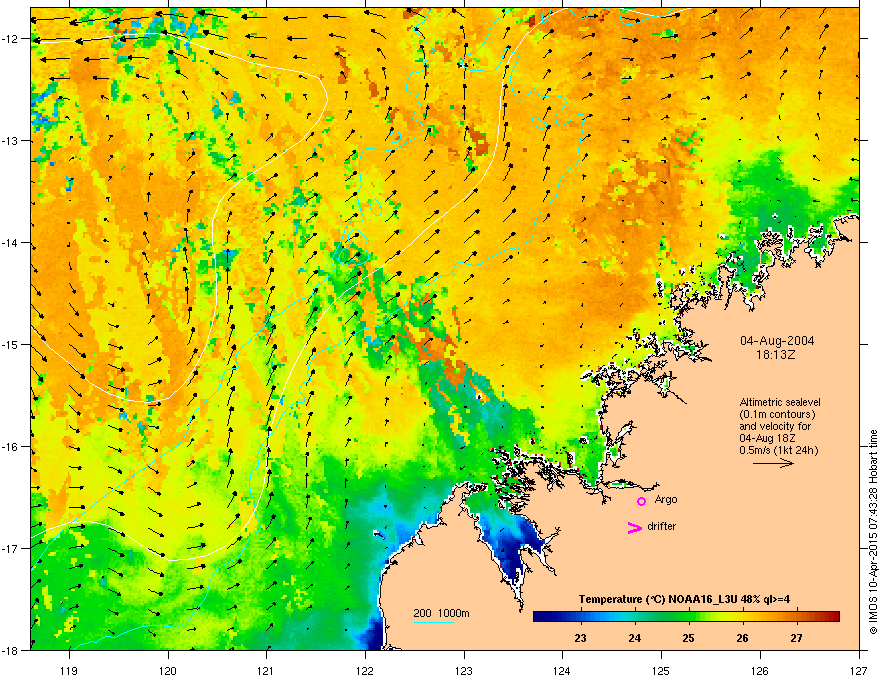This screenshot has height=680, width=880.
Task: Click the '(0.1m contours)' text line
Action: pos(777,415)
